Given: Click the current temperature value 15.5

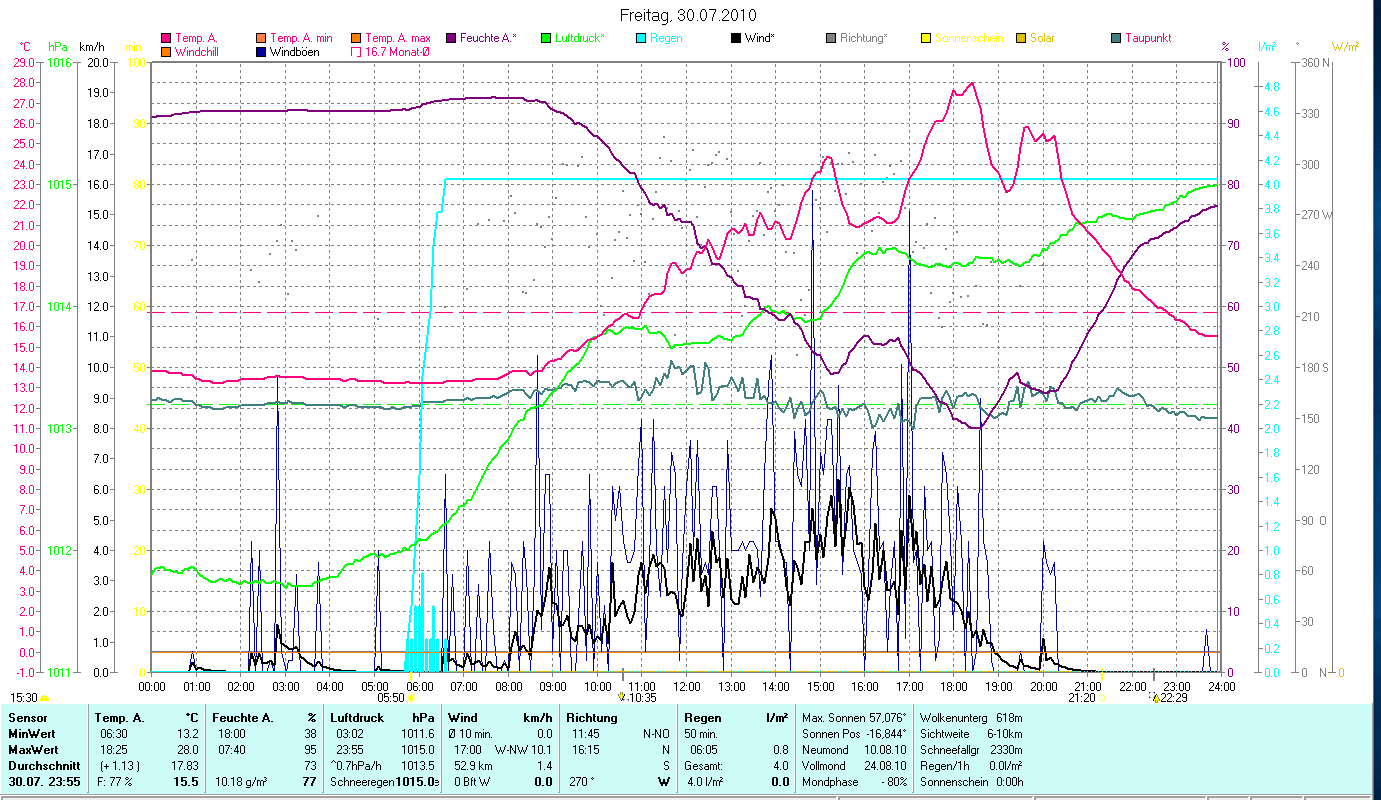Looking at the screenshot, I should point(185,782).
